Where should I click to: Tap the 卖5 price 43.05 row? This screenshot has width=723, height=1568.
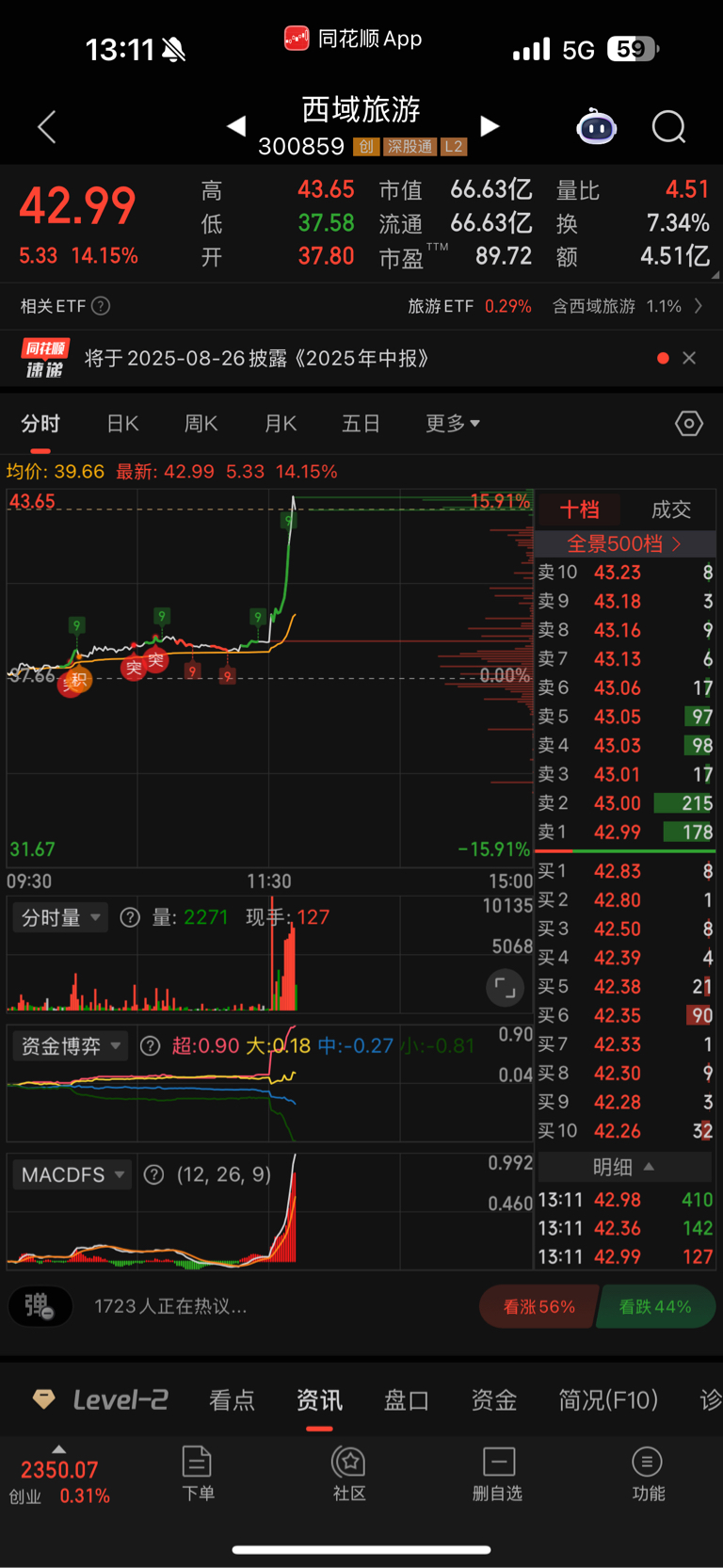click(625, 717)
